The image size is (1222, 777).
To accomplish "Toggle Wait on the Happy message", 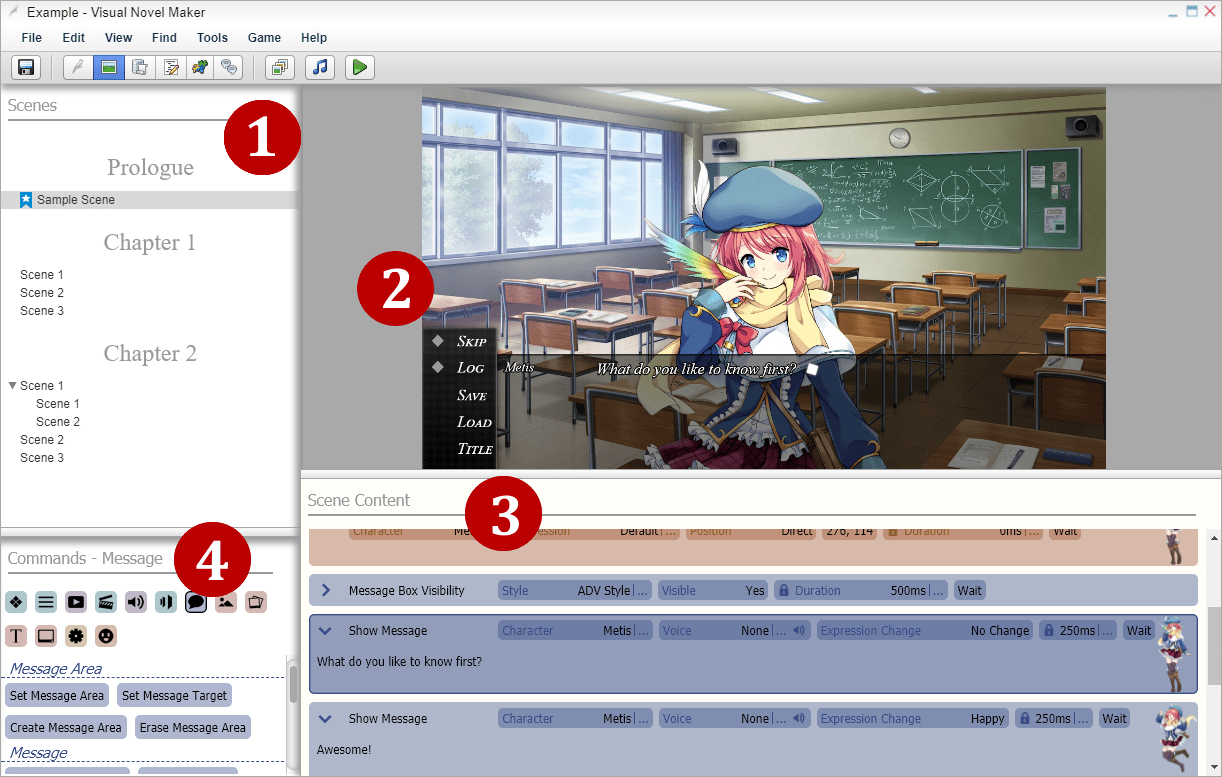I will [x=1114, y=719].
